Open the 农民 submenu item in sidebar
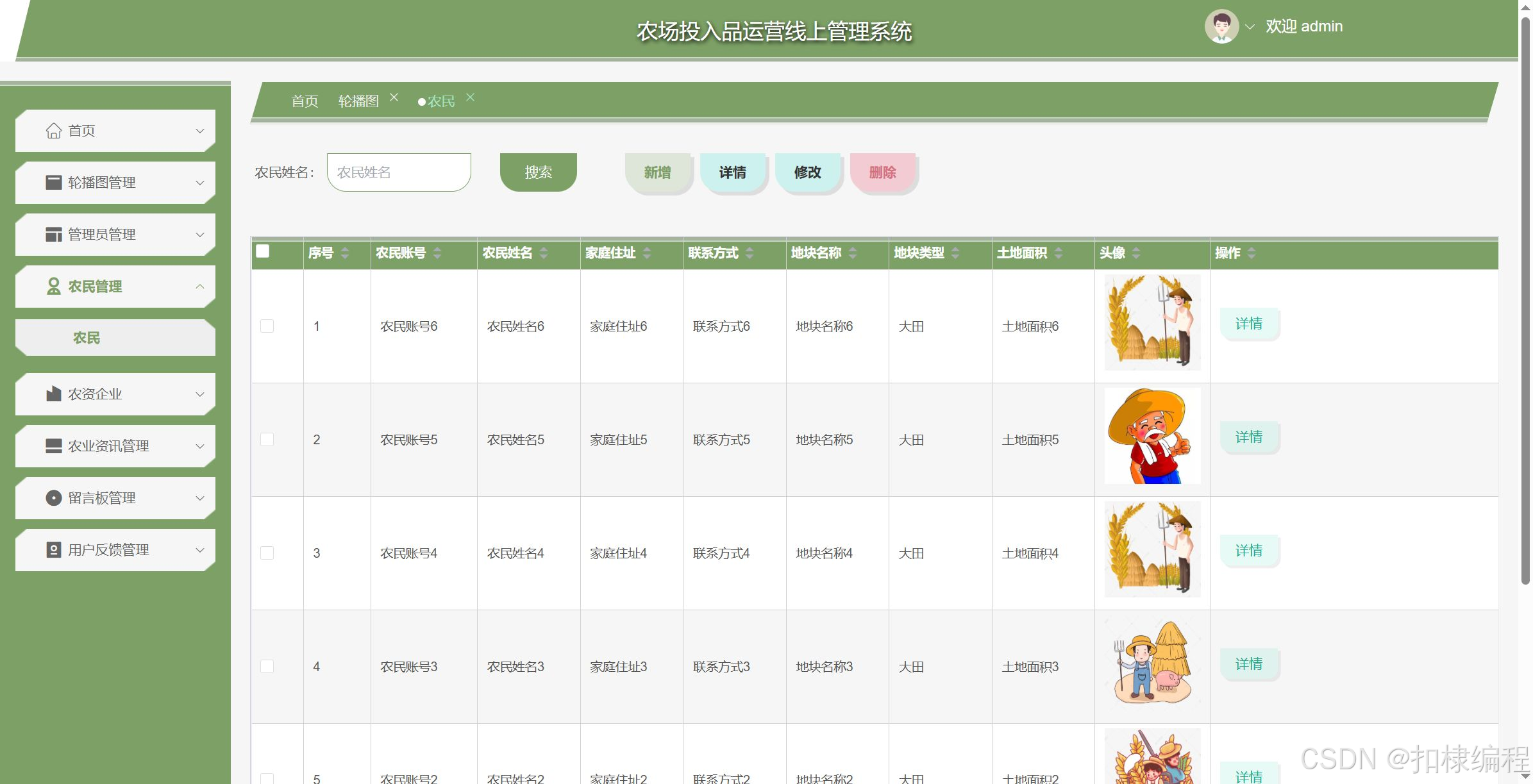The width and height of the screenshot is (1533, 784). (115, 338)
